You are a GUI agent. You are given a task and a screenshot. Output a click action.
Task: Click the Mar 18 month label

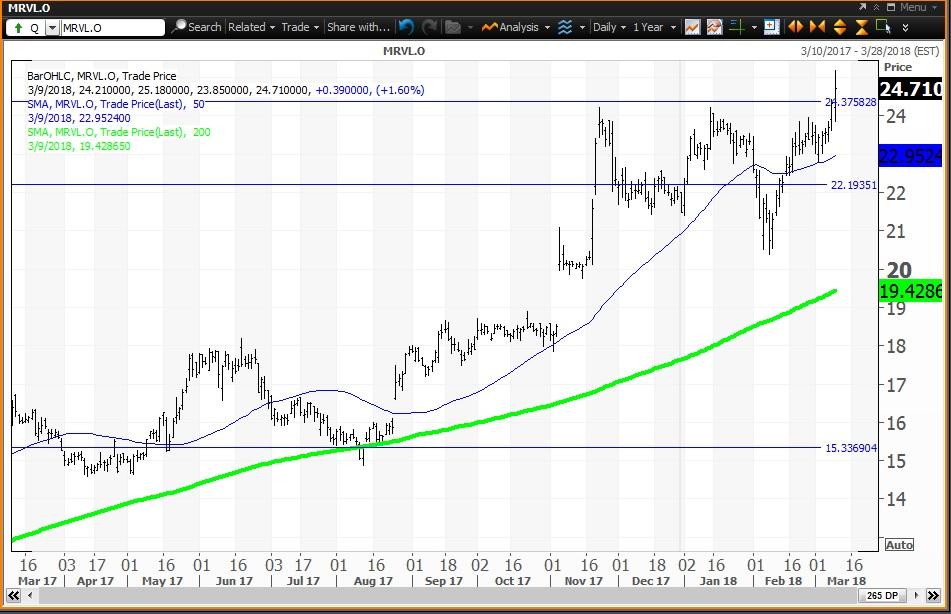click(847, 581)
